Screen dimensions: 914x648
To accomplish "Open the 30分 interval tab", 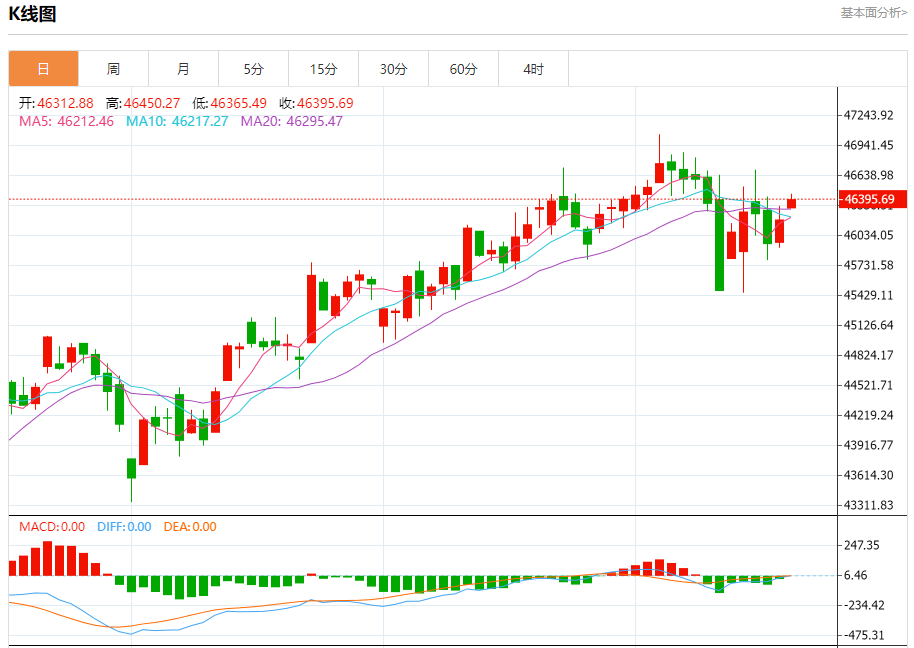I will tap(393, 69).
